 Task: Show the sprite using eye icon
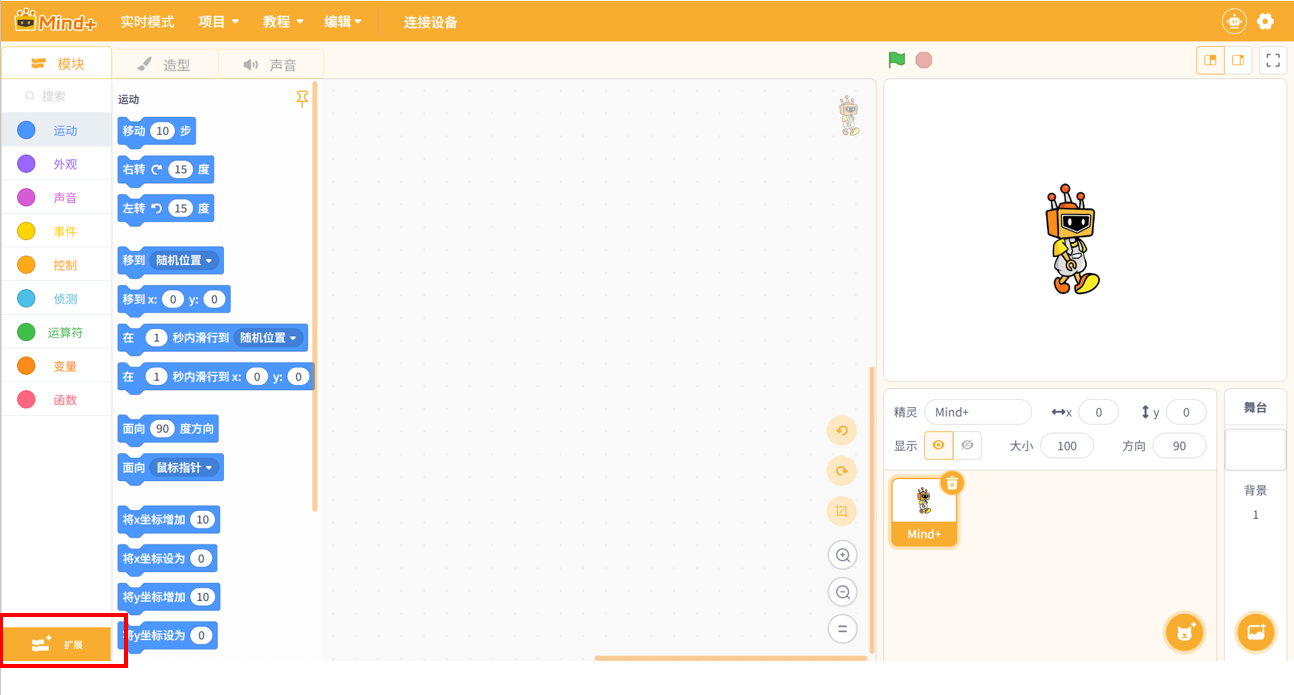(x=938, y=445)
